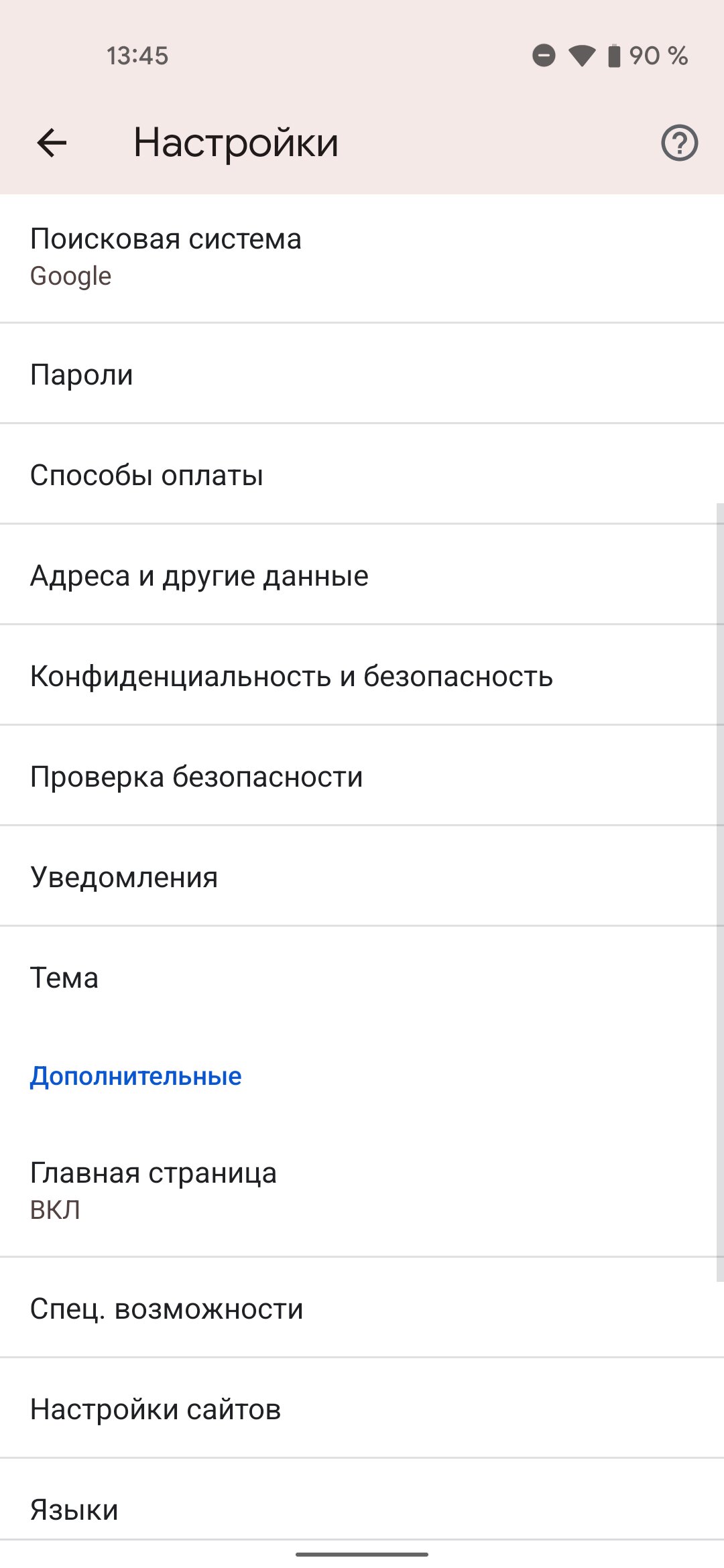This screenshot has height=1568, width=724.
Task: Open Уведомления settings
Action: click(x=362, y=876)
